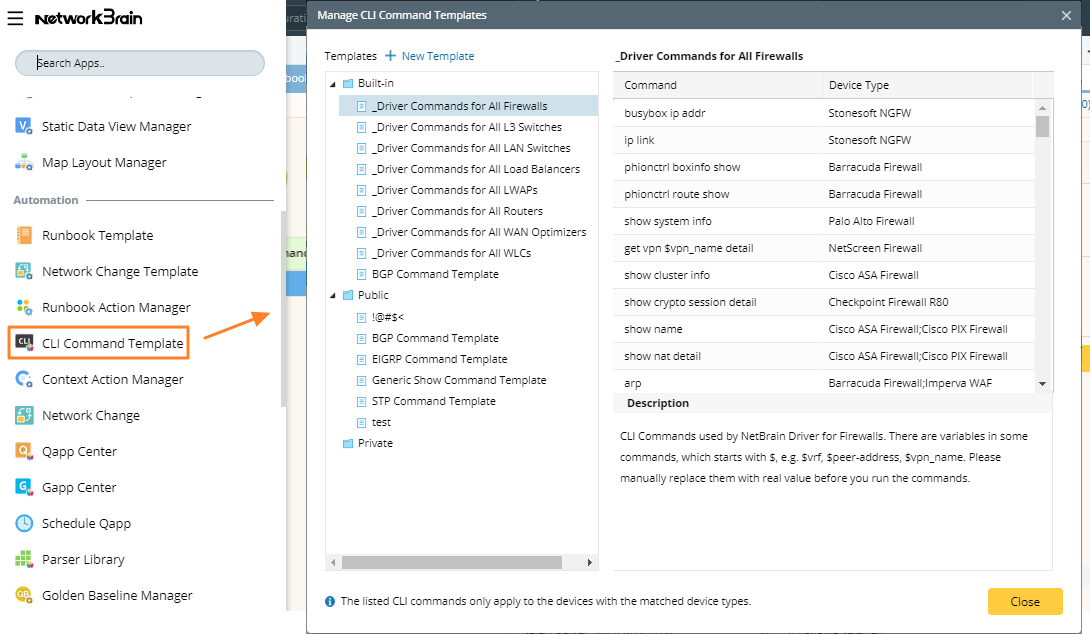Screen dimensions: 1090x634
Task: Click the Search Apps field
Action: [x=140, y=63]
